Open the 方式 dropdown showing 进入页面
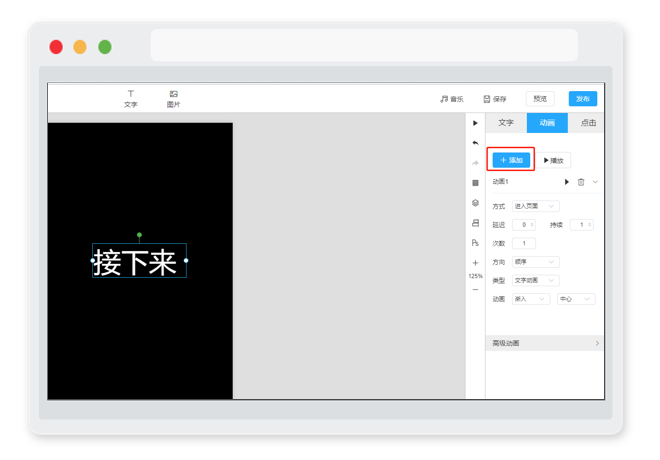 point(535,206)
